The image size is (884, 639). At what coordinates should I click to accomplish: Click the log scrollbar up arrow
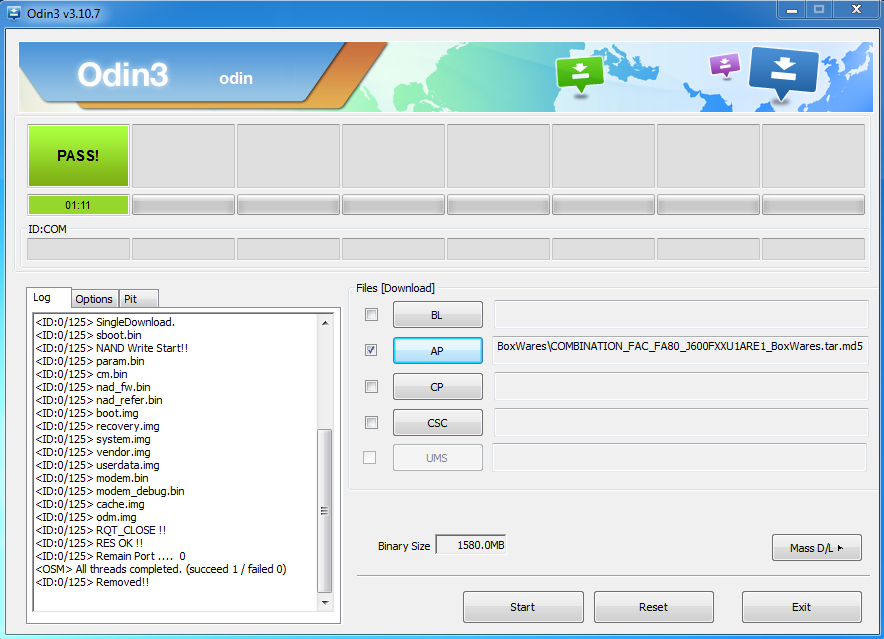point(325,323)
